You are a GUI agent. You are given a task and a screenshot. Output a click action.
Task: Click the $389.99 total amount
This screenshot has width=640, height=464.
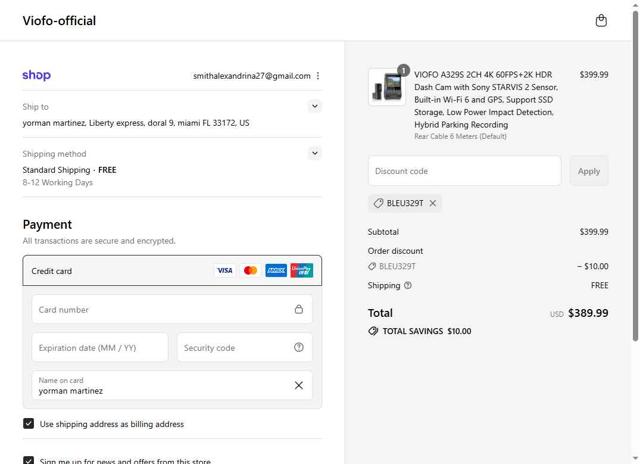point(588,313)
